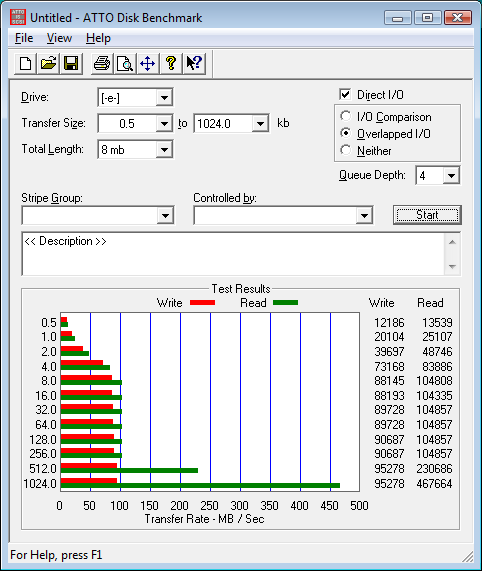Viewport: 482px width, 571px height.
Task: Open the Help menu
Action: click(98, 38)
